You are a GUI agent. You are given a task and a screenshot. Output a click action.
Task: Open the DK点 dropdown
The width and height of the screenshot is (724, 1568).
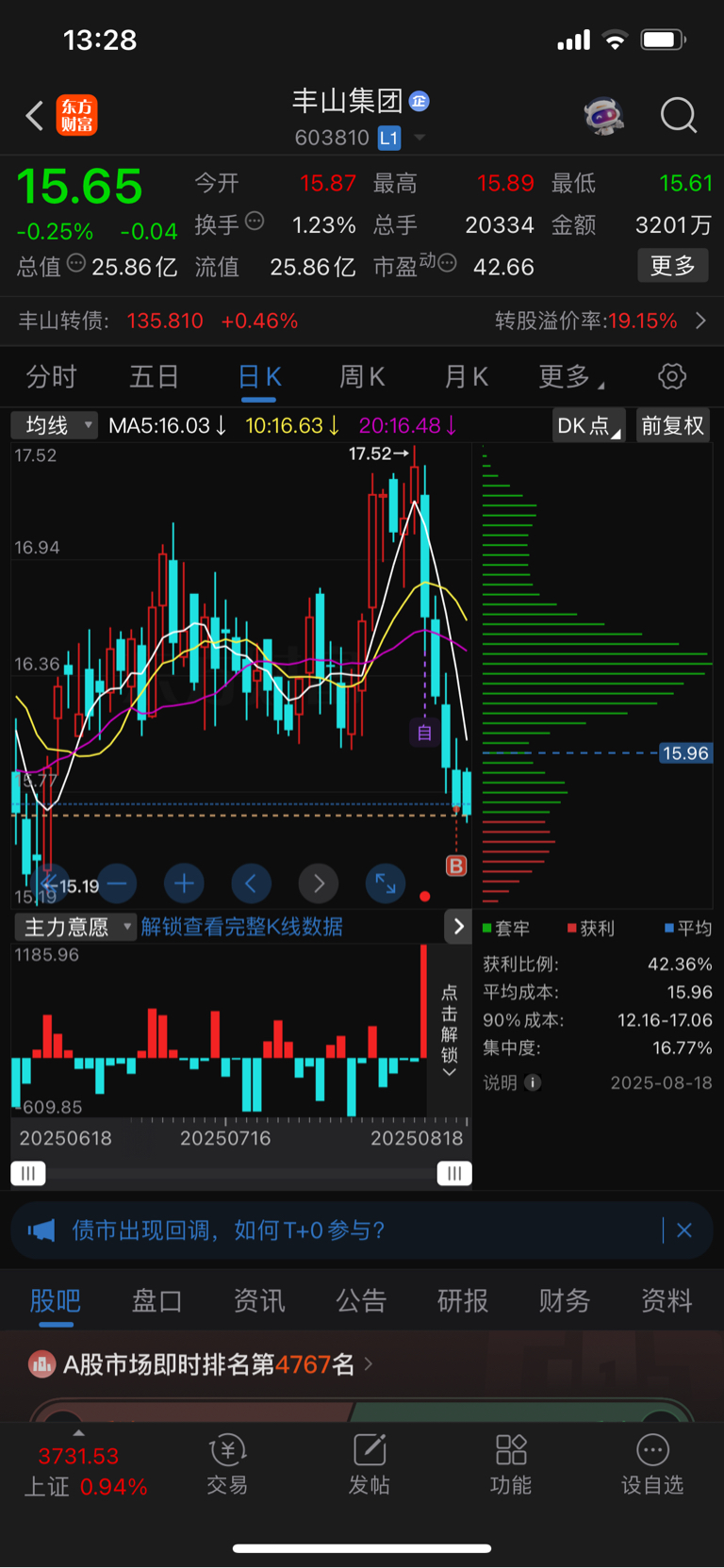[588, 425]
